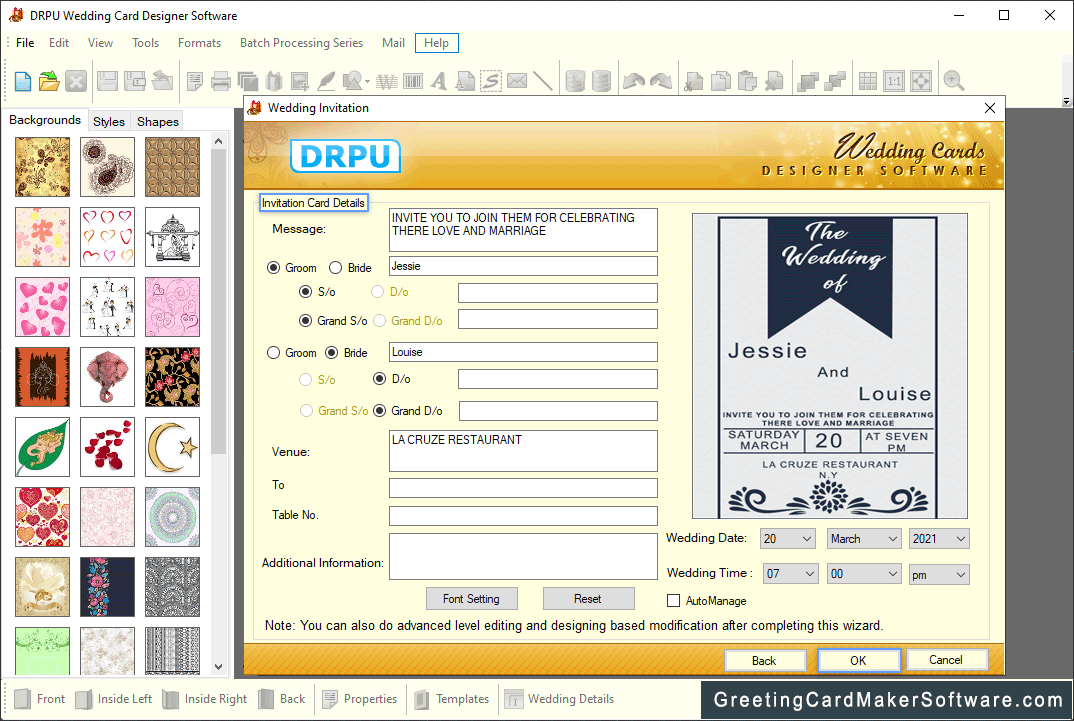Click the insert image toolbar icon

[300, 81]
